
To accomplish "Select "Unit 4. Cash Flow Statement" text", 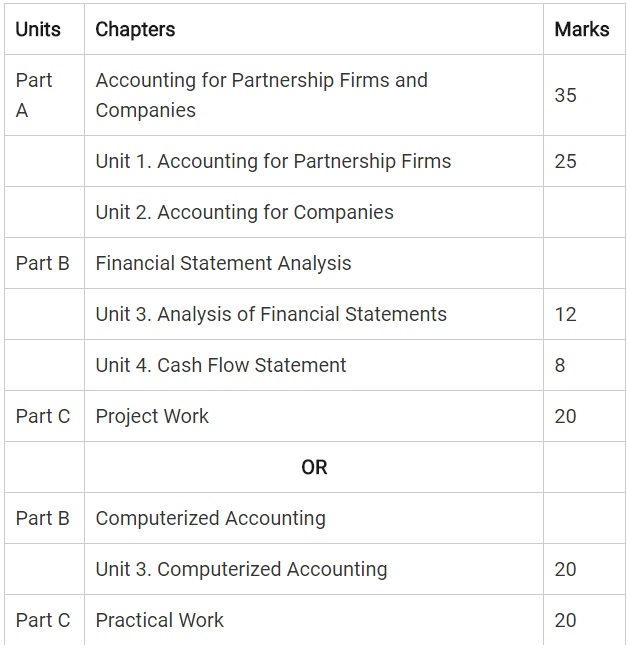I will tap(221, 365).
